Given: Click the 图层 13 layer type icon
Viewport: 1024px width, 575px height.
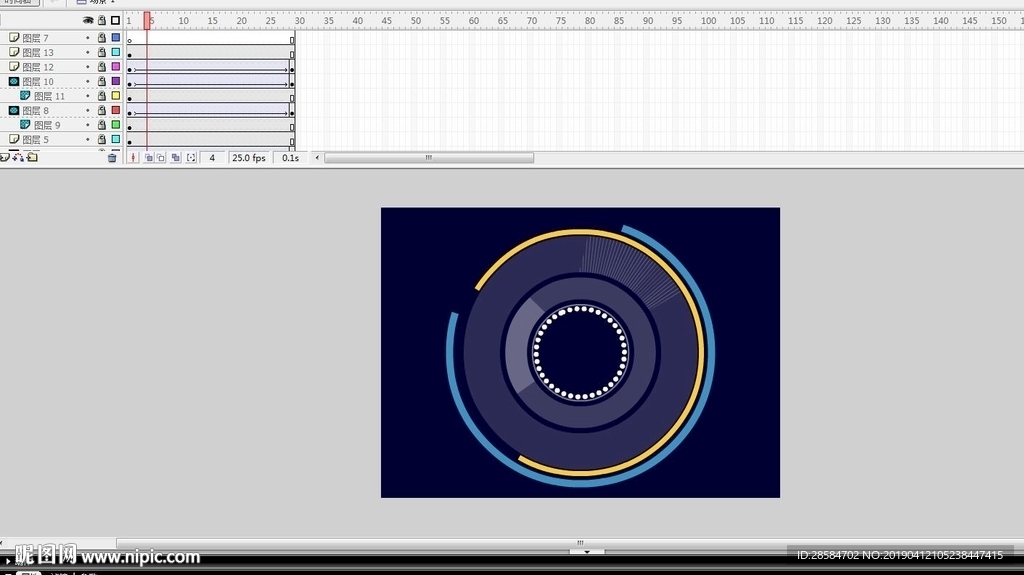Looking at the screenshot, I should pos(14,52).
